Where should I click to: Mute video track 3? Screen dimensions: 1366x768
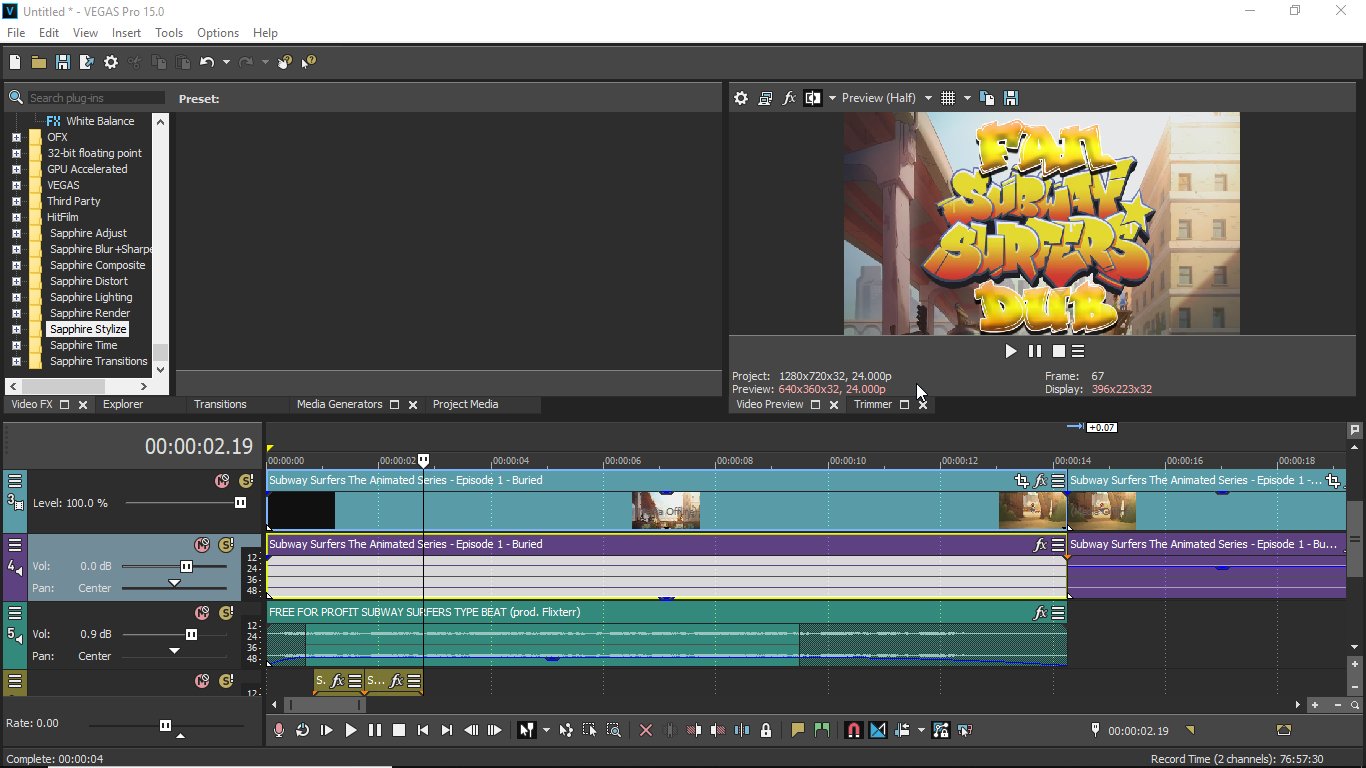(x=222, y=481)
